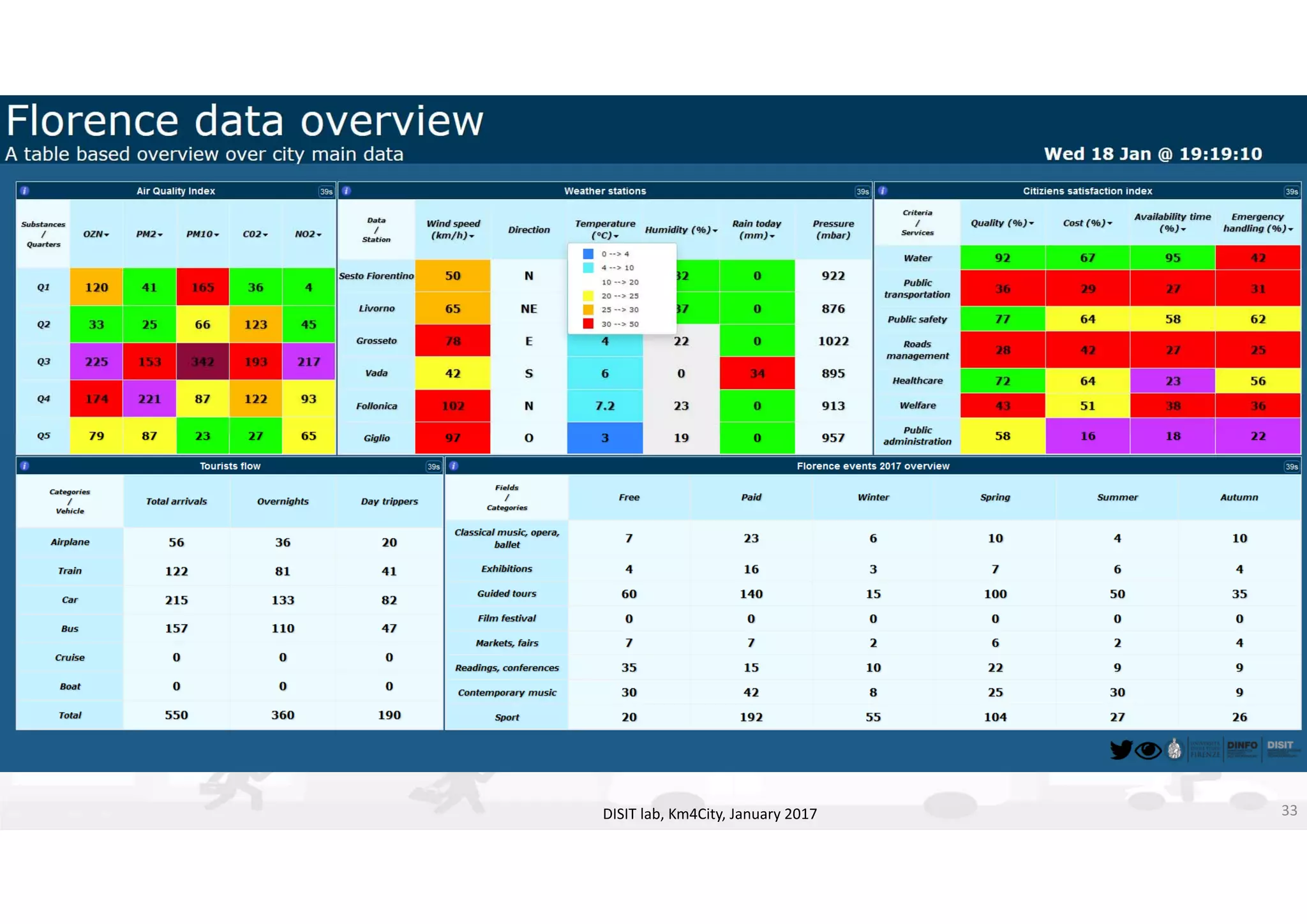
Task: Open the DISIT logo link
Action: pyautogui.click(x=1281, y=748)
